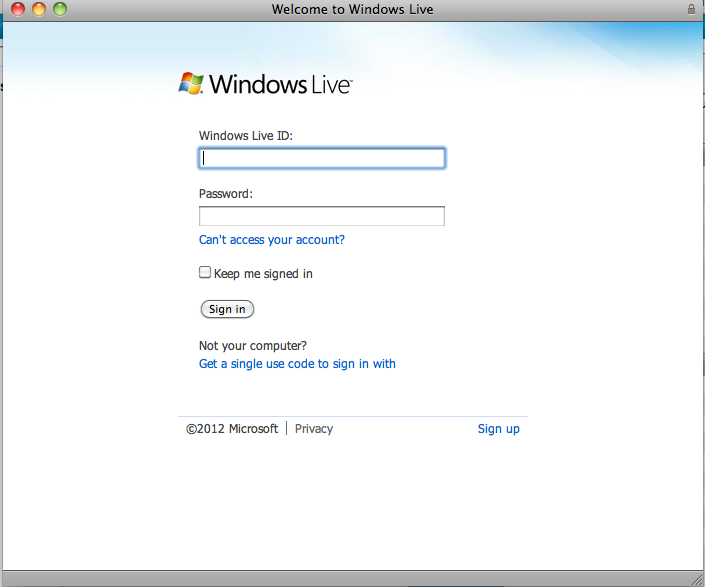
Task: Click the "Keep me signed in" label text
Action: (x=263, y=274)
